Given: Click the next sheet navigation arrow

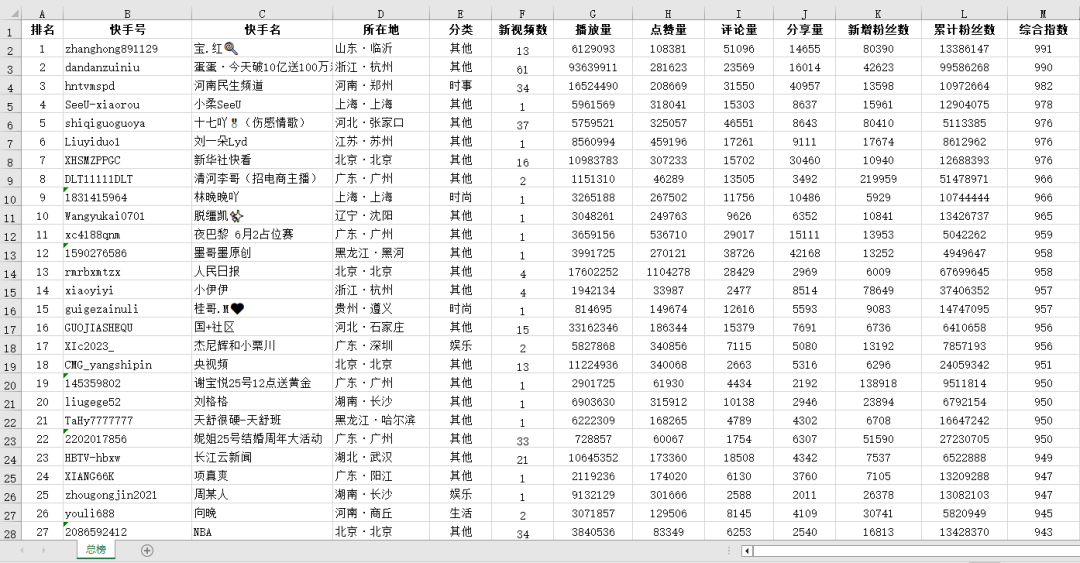Looking at the screenshot, I should pyautogui.click(x=43, y=550).
